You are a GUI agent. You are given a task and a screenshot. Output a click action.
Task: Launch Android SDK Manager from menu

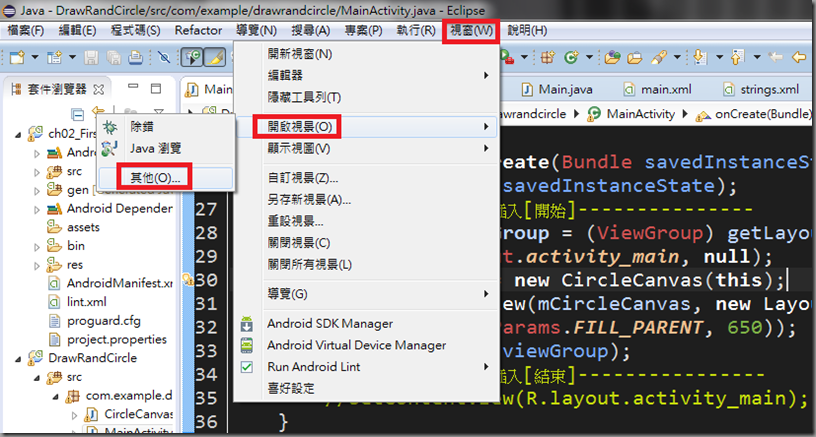366,324
